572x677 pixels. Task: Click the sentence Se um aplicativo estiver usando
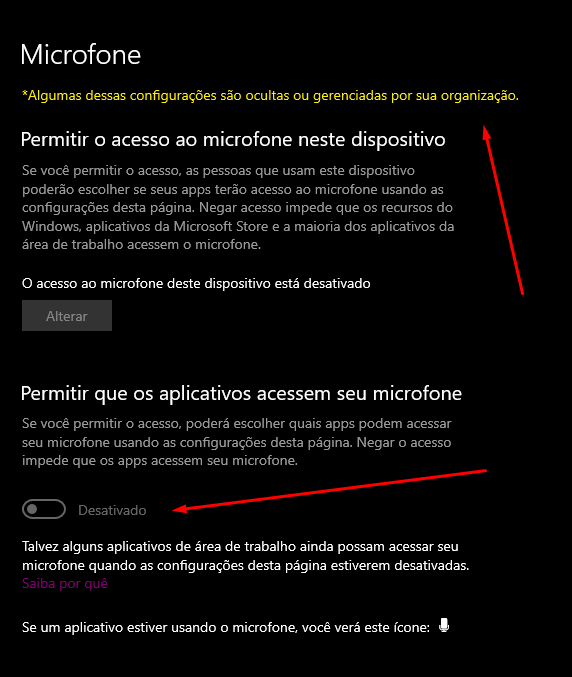[x=226, y=627]
